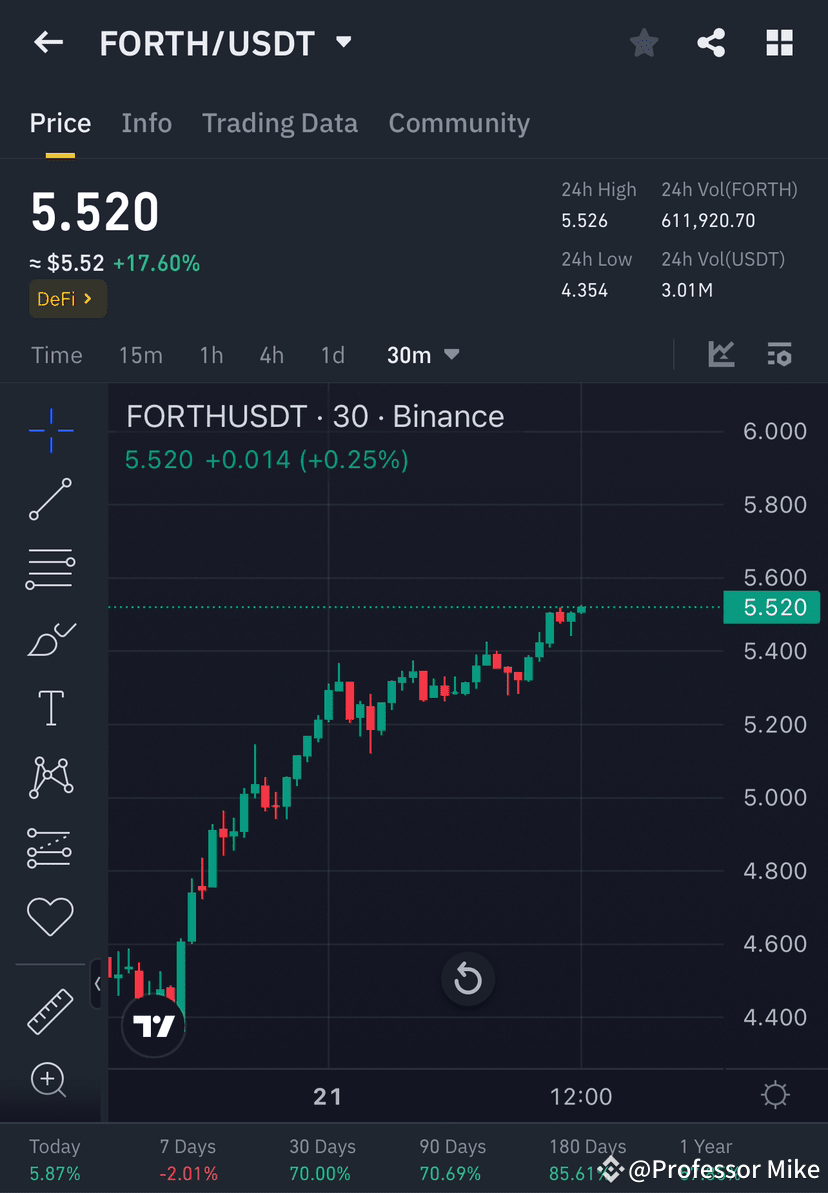Viewport: 828px width, 1193px height.
Task: Toggle the favorite star for FORTH/USDT
Action: pos(643,42)
